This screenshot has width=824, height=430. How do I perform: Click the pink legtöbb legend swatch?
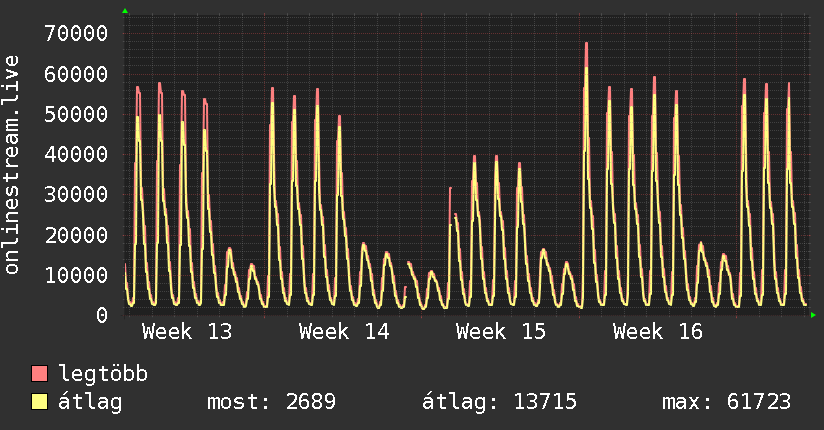[39, 373]
